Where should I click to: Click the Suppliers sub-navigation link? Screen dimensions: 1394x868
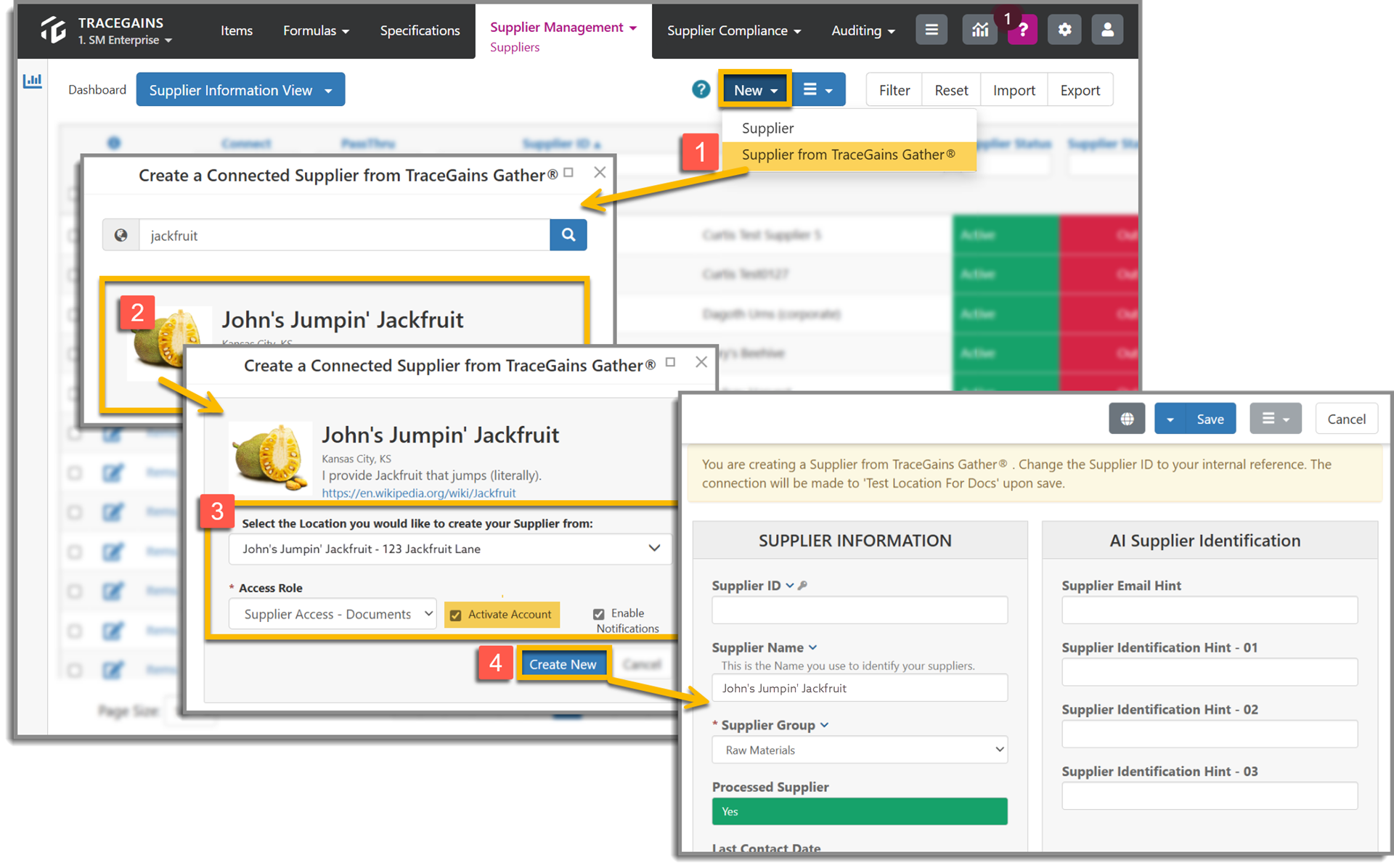pos(515,47)
